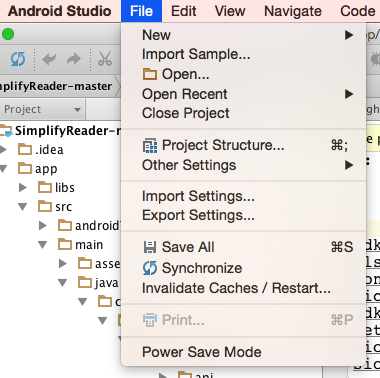Select Close Project
The height and width of the screenshot is (378, 380).
244,113
